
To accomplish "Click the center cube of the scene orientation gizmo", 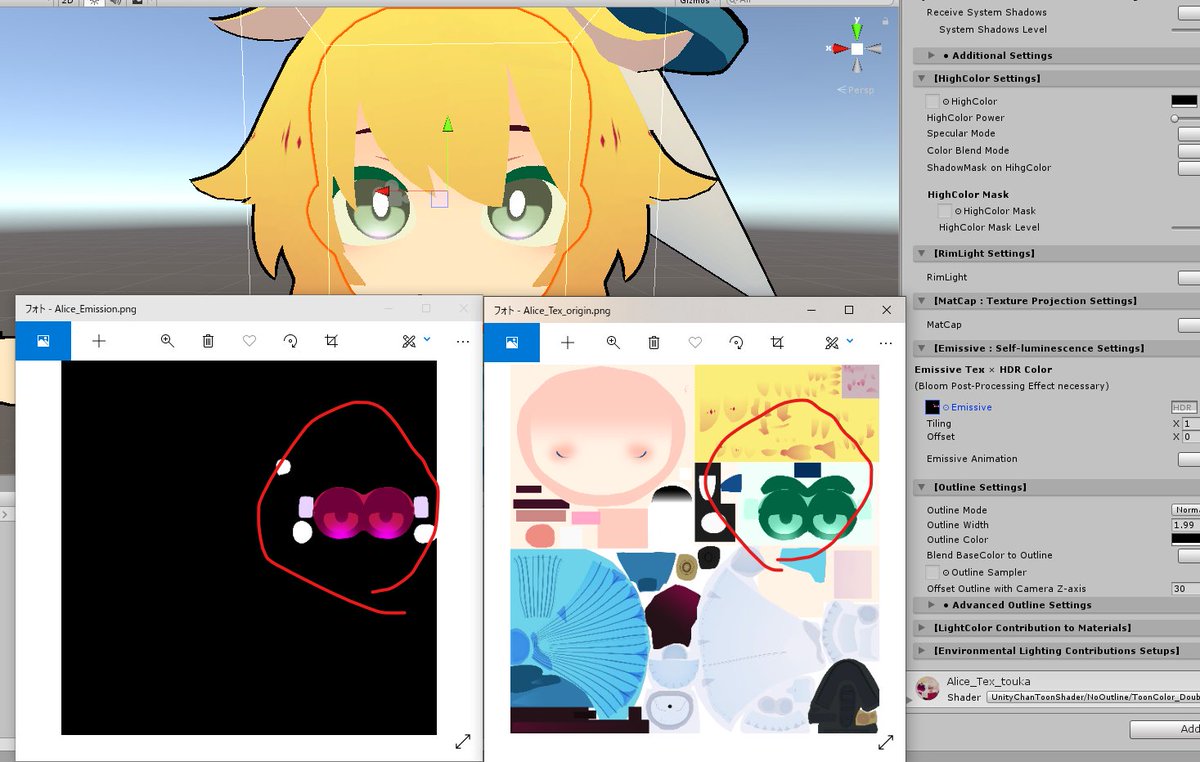I will (x=857, y=48).
